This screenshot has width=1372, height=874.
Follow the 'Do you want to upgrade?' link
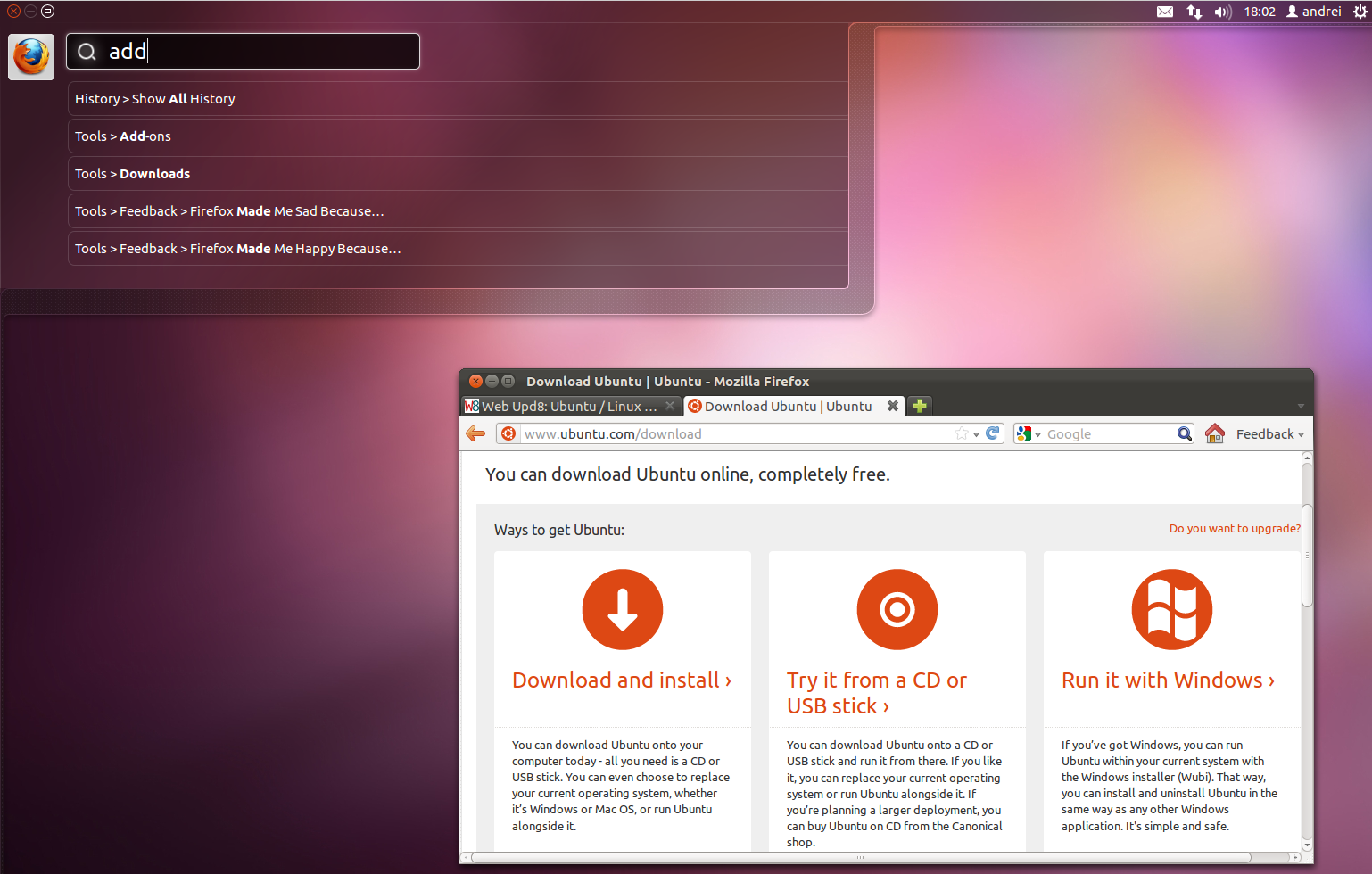tap(1235, 529)
